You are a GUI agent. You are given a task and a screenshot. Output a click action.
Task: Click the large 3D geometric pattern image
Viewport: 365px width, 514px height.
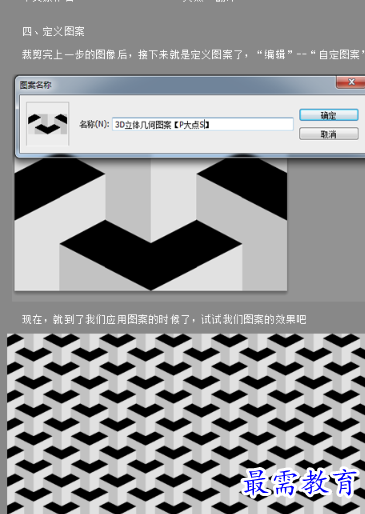click(151, 224)
